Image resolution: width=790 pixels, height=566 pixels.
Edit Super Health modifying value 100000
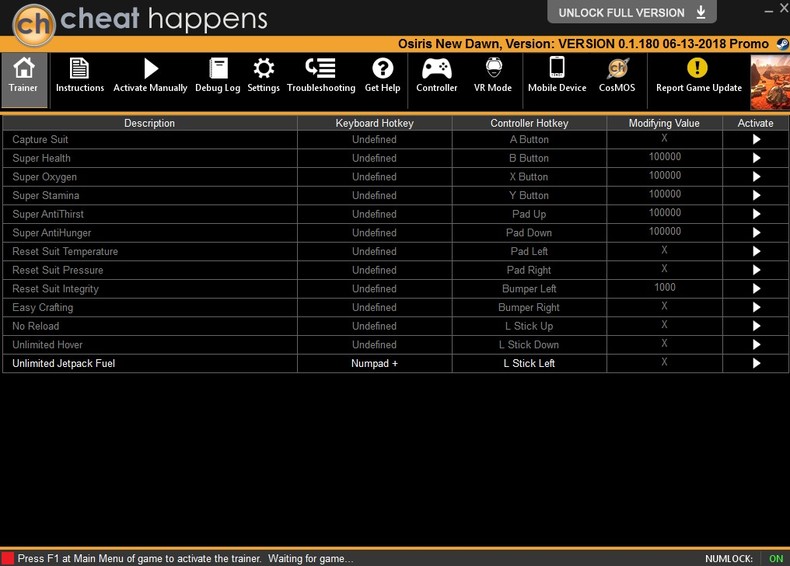pos(665,157)
